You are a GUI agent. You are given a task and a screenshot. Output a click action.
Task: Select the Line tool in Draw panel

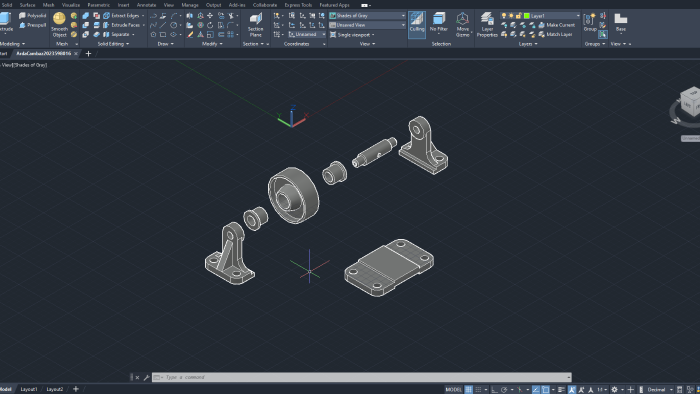(163, 25)
